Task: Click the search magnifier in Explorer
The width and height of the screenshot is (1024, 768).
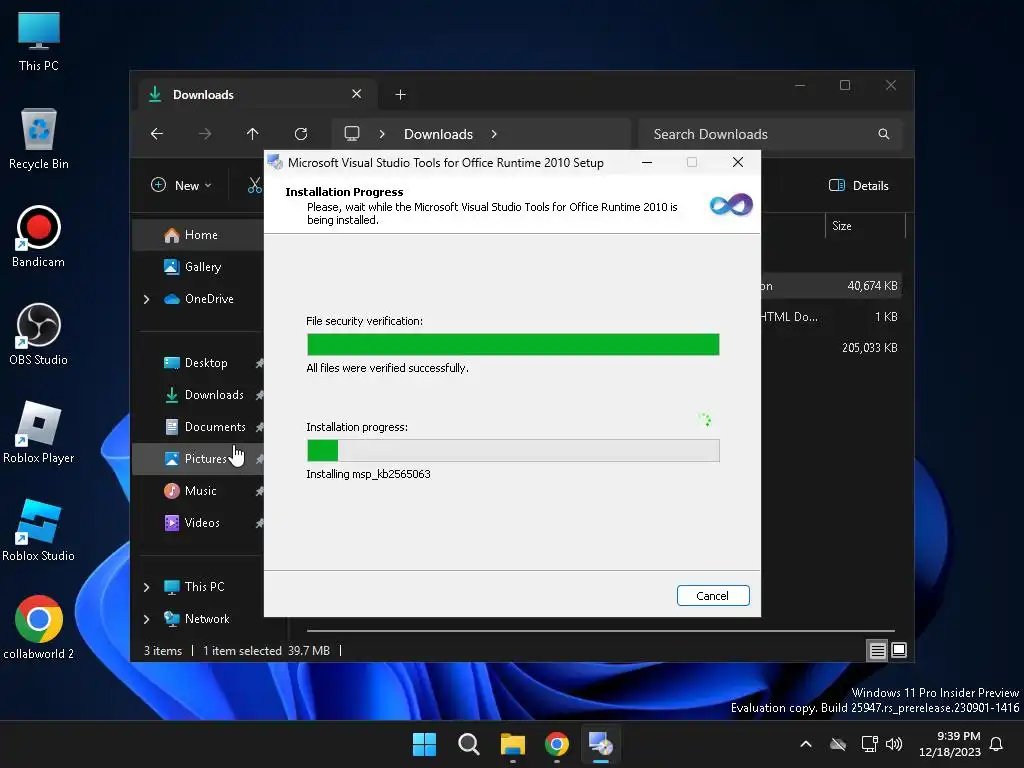Action: [884, 134]
